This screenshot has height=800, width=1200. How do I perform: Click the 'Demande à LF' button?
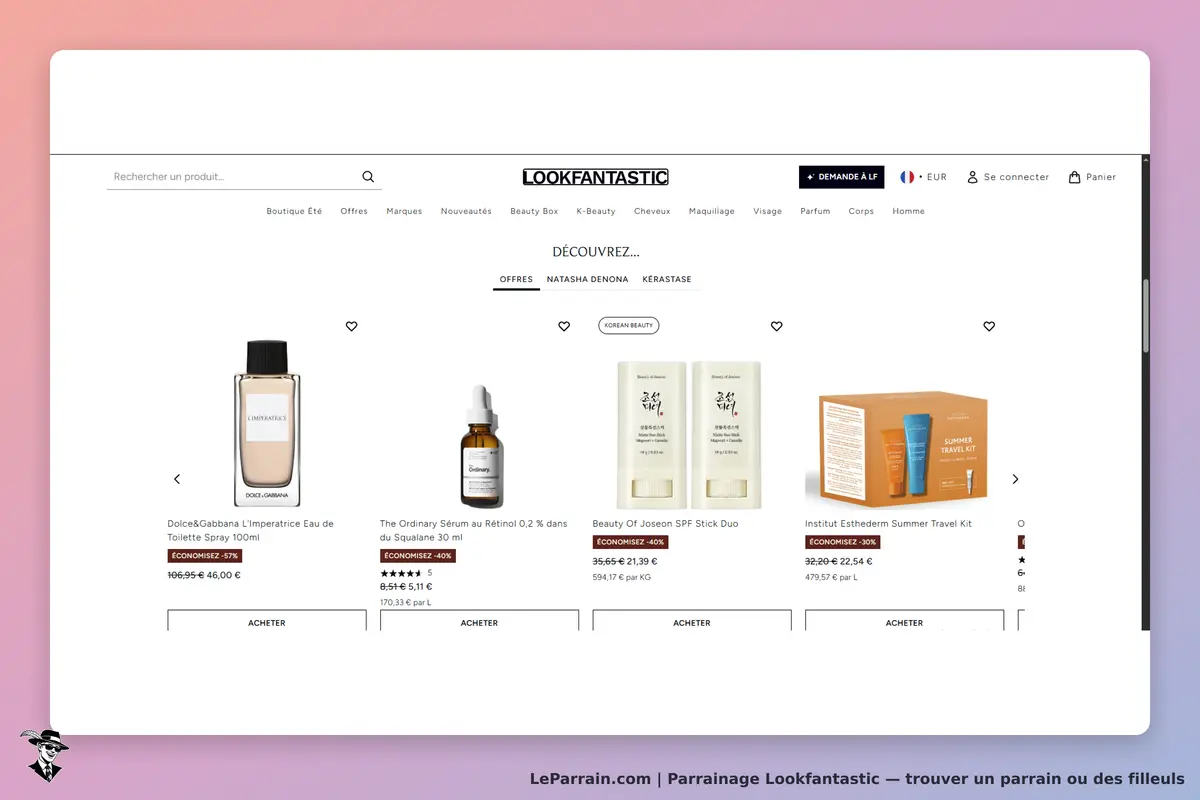pos(842,177)
